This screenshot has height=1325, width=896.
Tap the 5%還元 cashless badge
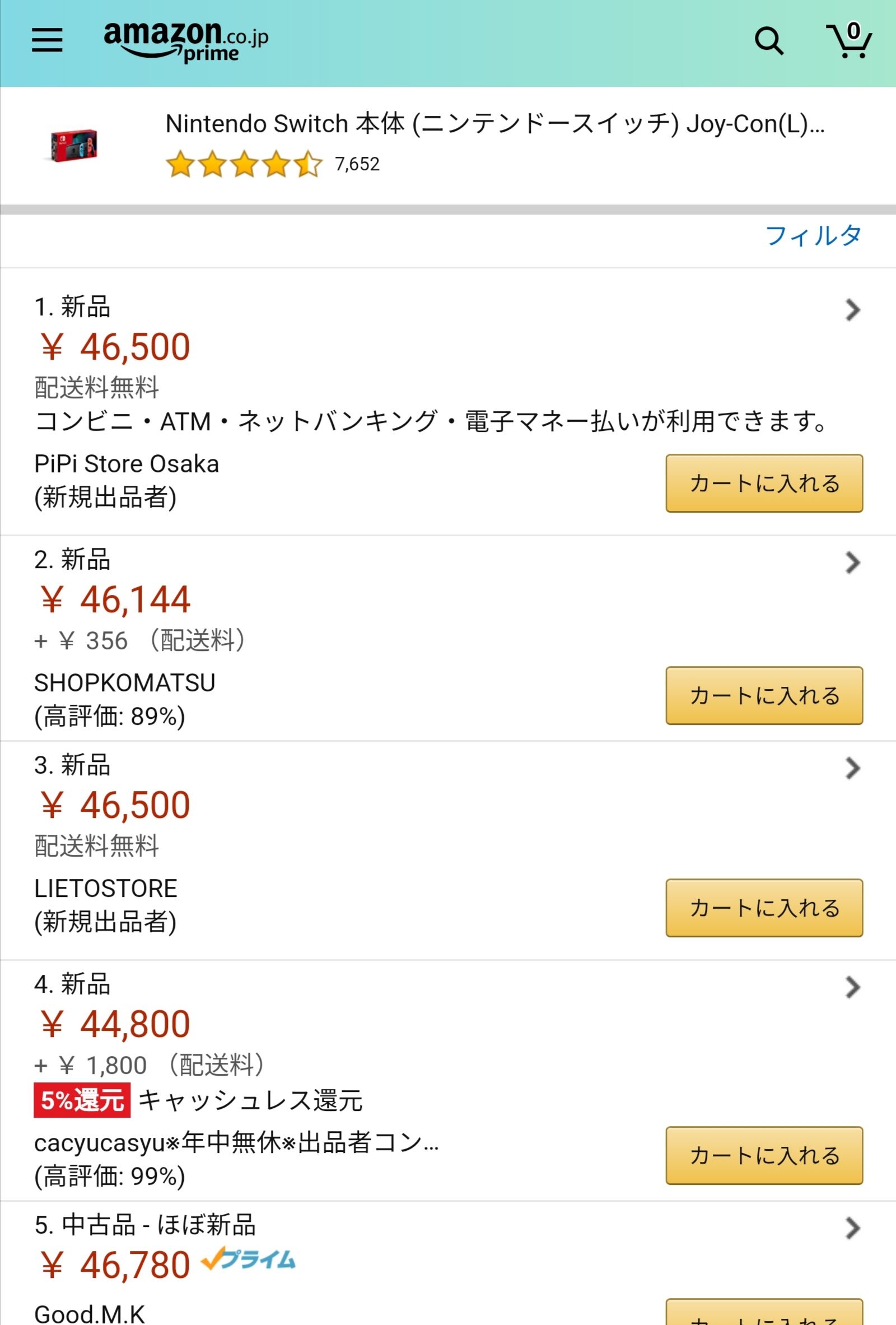click(x=82, y=1100)
